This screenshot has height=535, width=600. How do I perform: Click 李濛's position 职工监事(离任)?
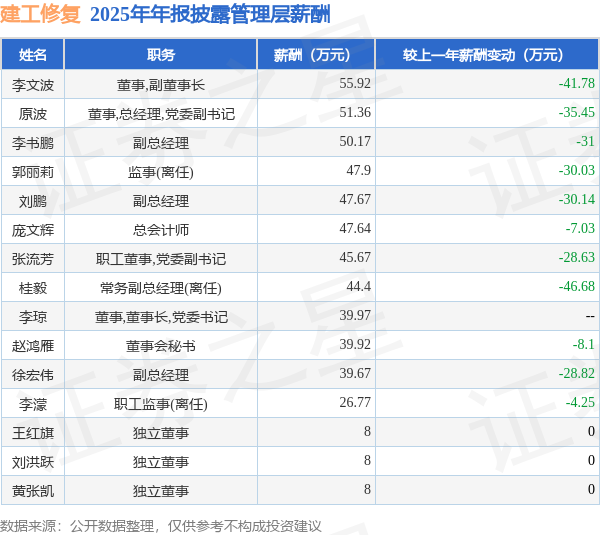[161, 404]
